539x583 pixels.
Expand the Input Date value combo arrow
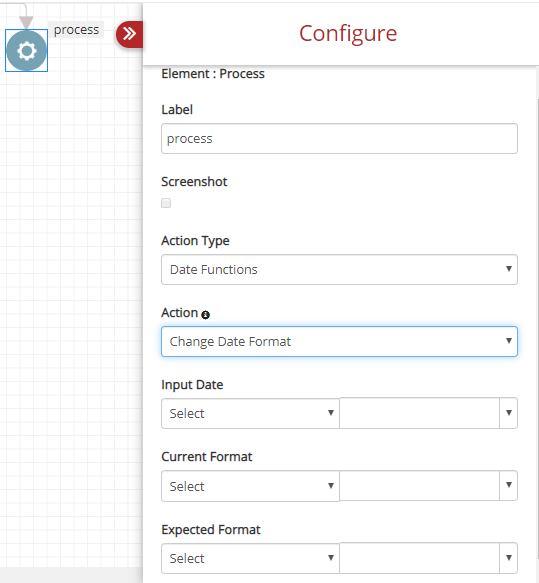pos(509,413)
